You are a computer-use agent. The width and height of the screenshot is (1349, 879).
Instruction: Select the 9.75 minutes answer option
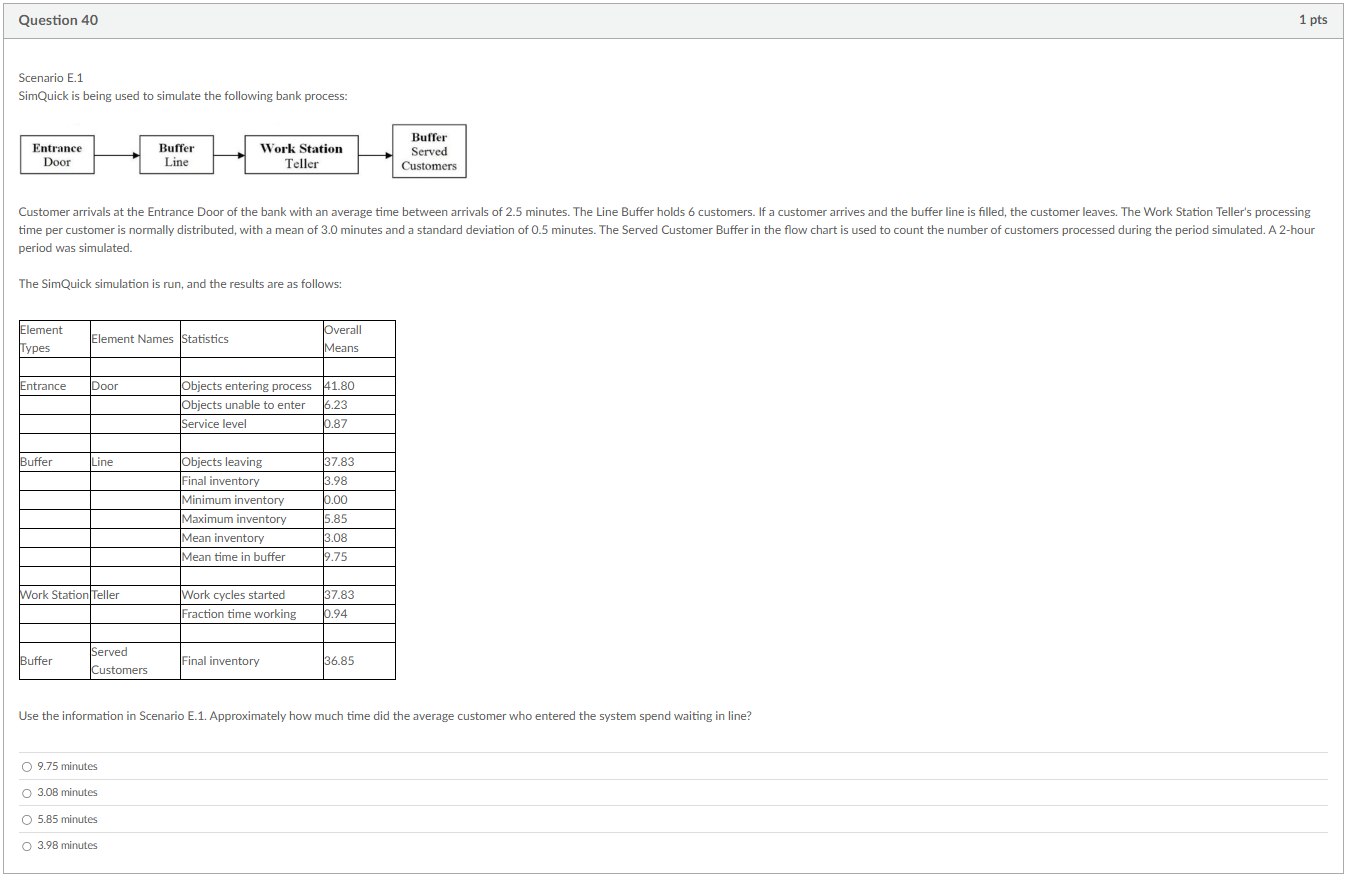(x=27, y=767)
